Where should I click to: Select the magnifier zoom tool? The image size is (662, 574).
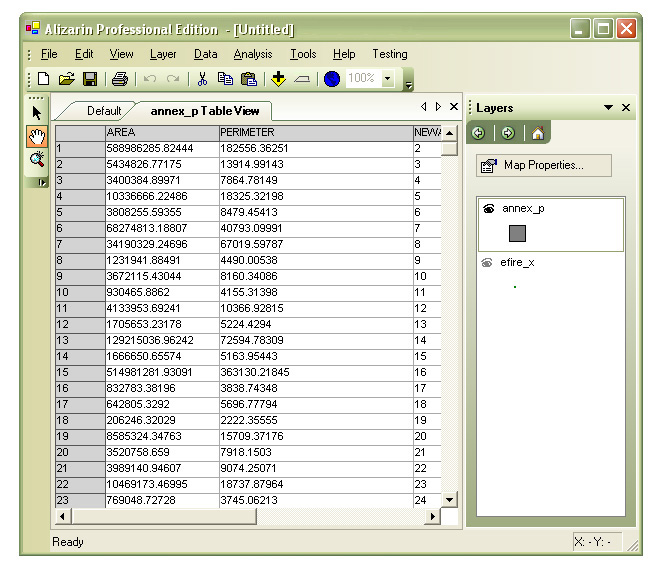tap(37, 159)
